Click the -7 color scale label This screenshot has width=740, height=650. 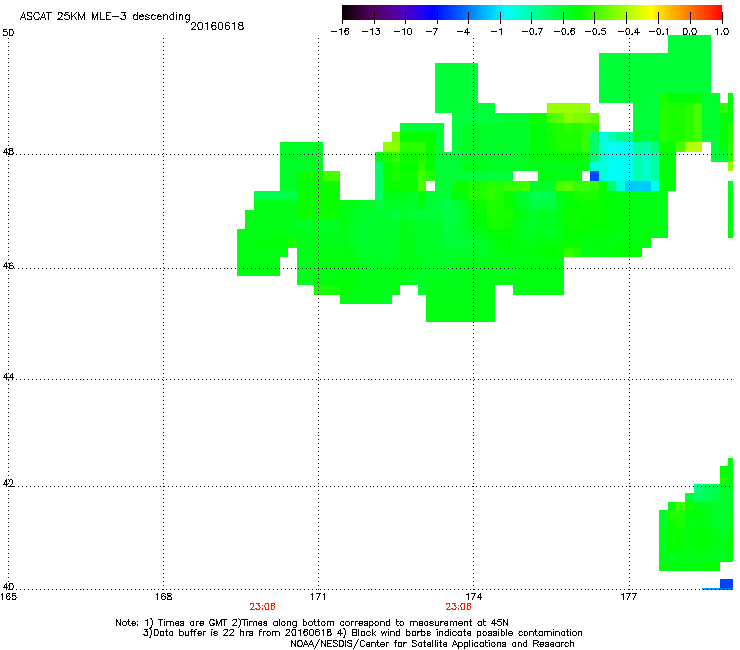[431, 32]
